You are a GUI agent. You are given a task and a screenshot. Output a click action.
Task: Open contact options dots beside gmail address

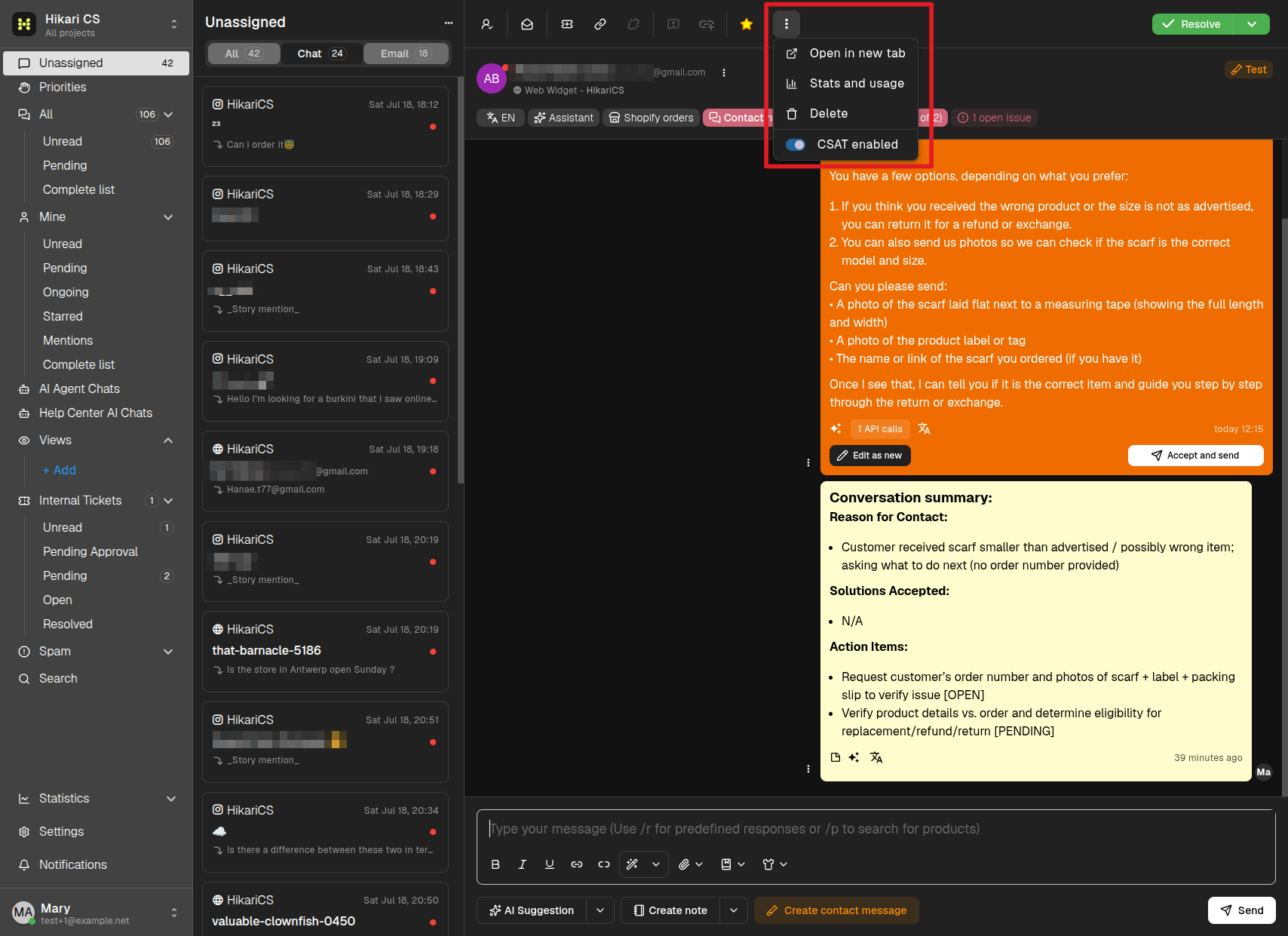[724, 73]
